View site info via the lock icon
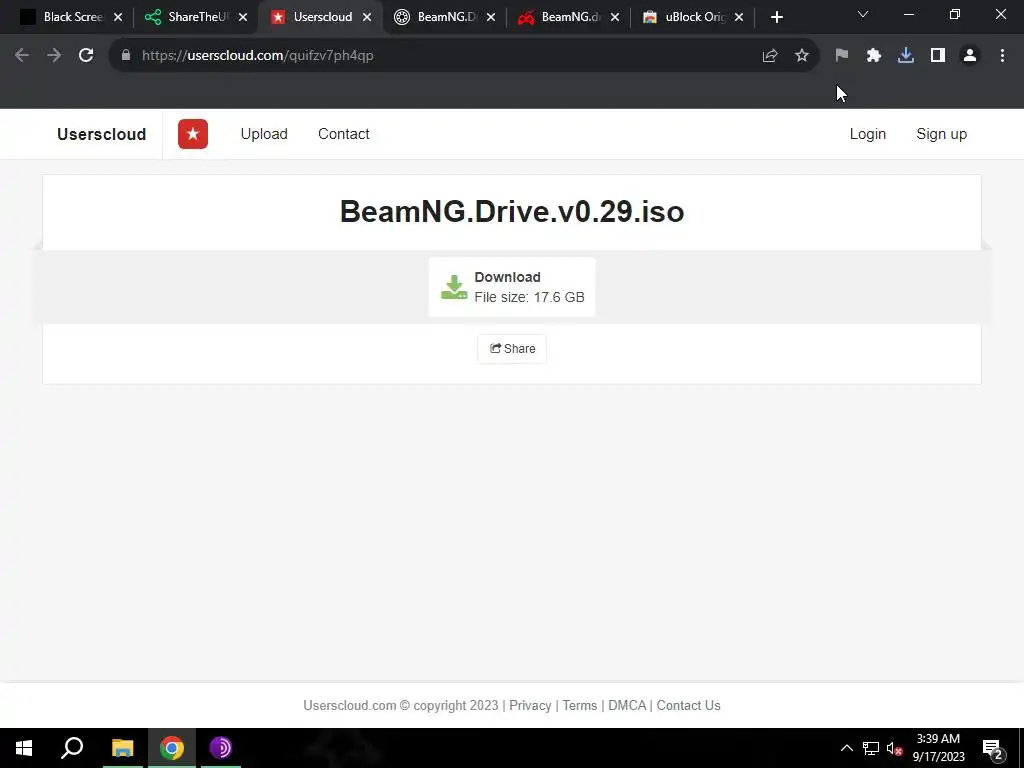 pos(126,56)
